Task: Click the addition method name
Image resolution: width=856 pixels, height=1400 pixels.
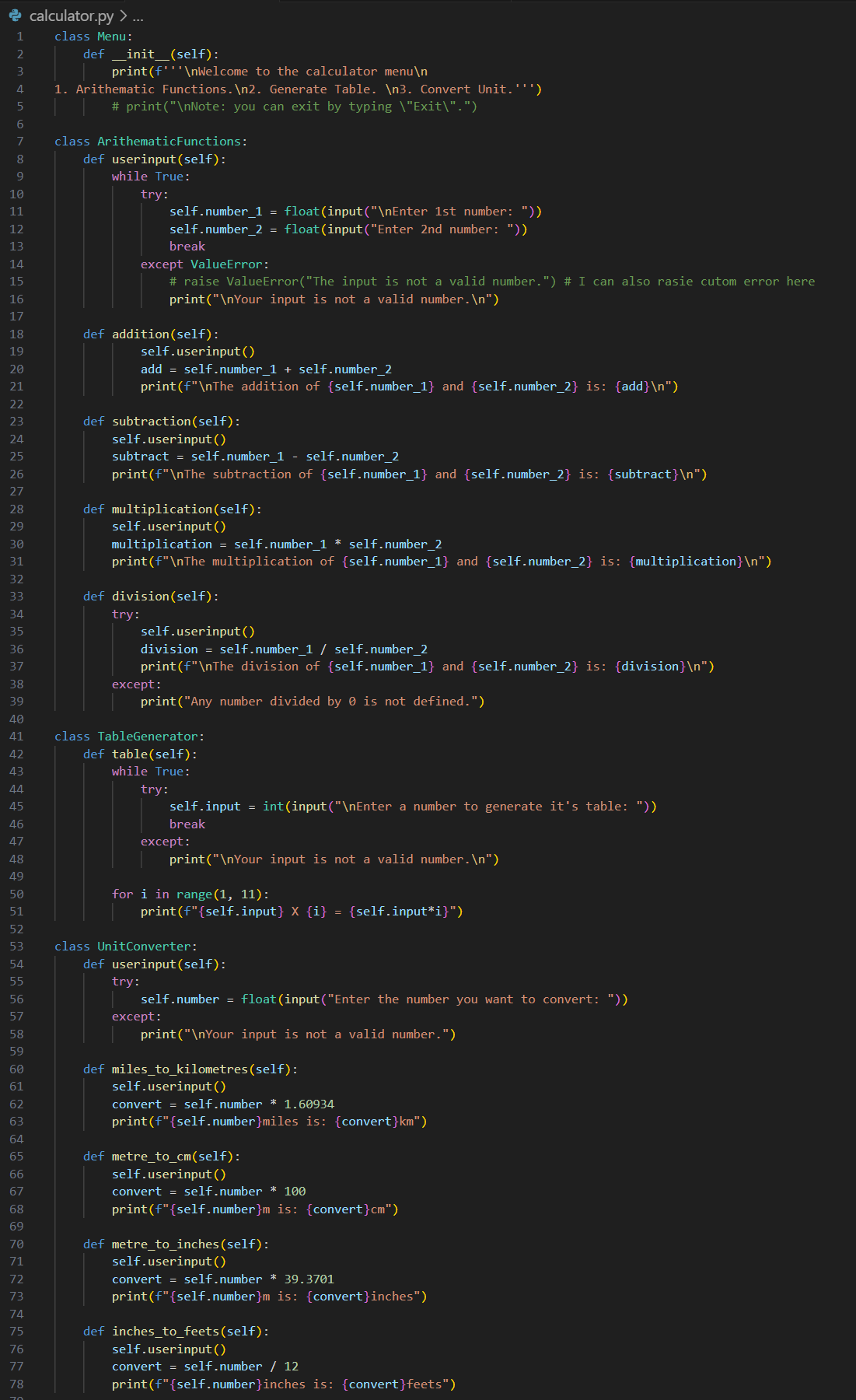Action: pyautogui.click(x=140, y=334)
